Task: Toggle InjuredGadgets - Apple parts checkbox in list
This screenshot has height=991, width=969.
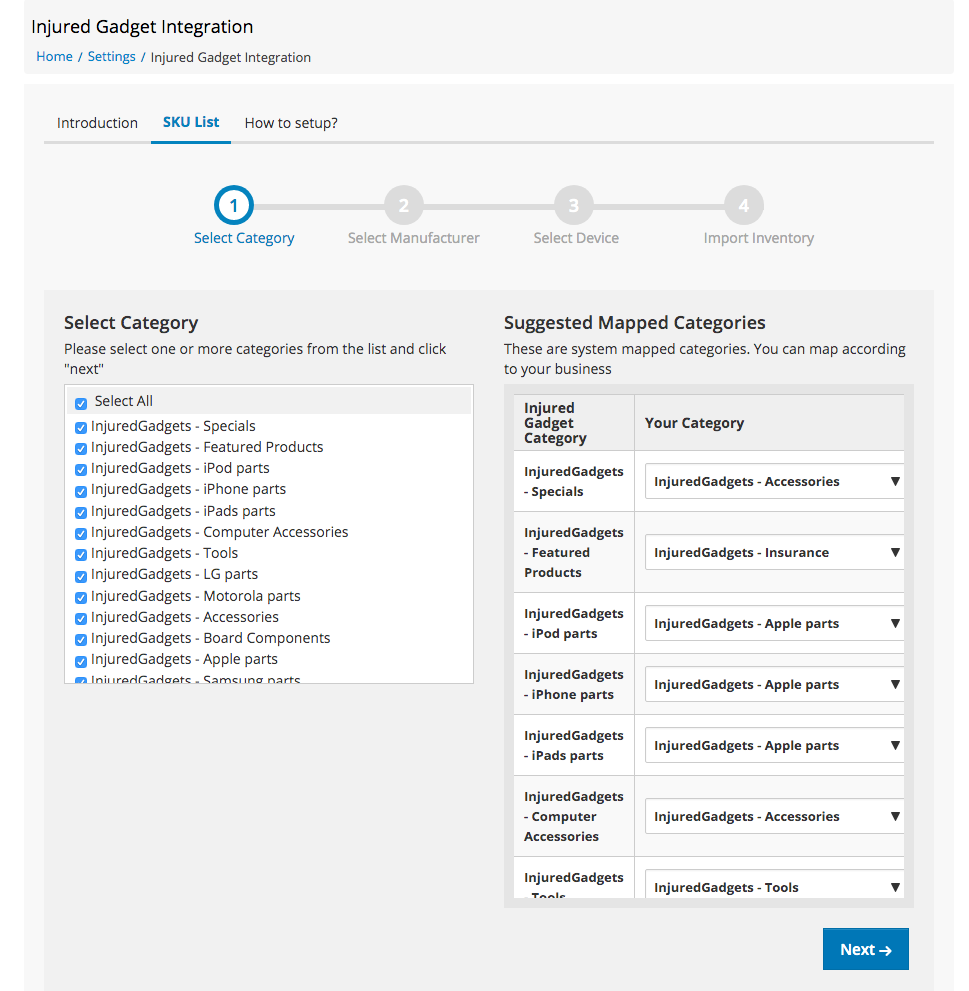Action: coord(81,661)
